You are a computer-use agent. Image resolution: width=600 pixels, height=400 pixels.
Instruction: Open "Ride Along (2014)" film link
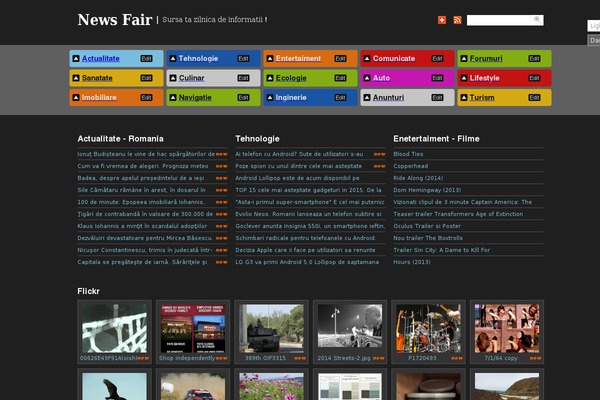tap(418, 178)
